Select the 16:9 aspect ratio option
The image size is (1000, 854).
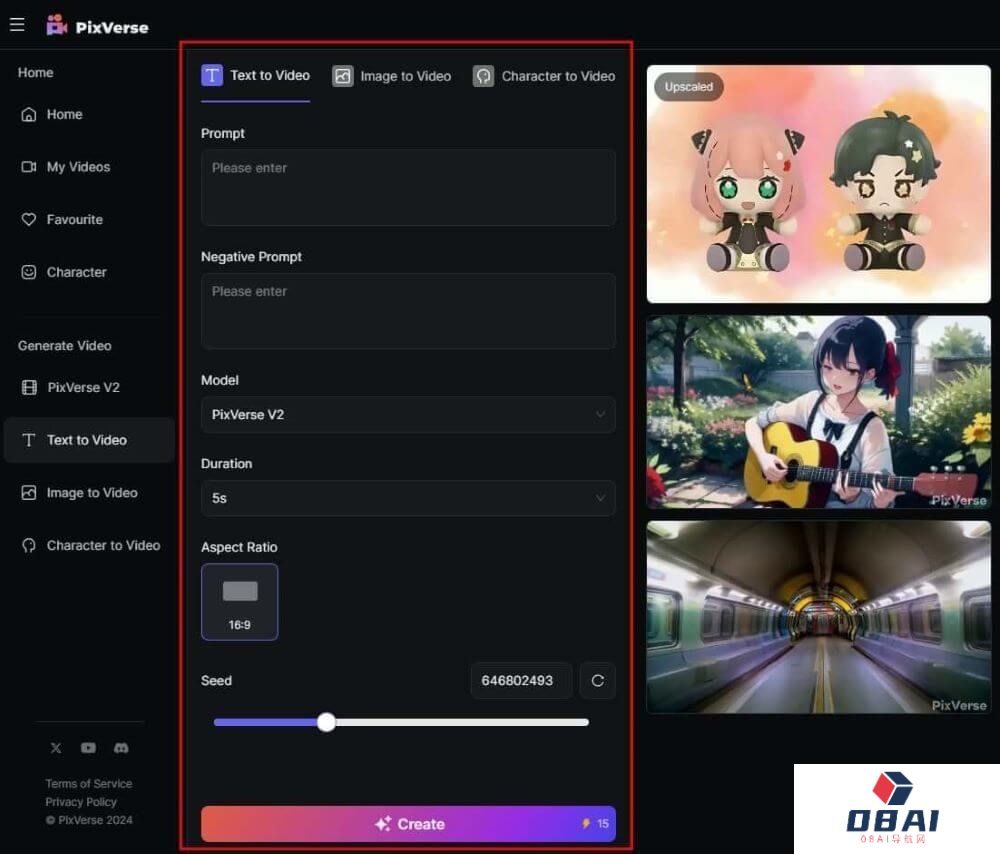point(240,602)
